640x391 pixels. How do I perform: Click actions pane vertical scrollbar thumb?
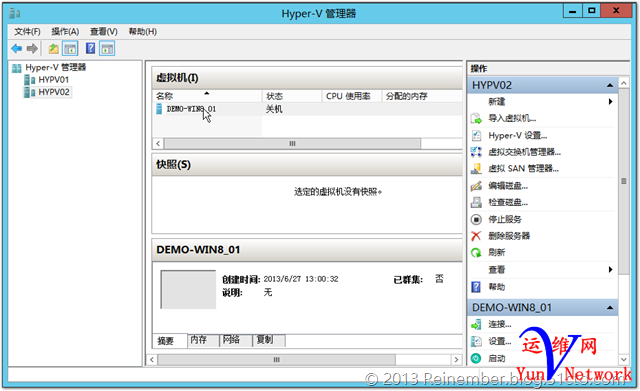click(624, 181)
